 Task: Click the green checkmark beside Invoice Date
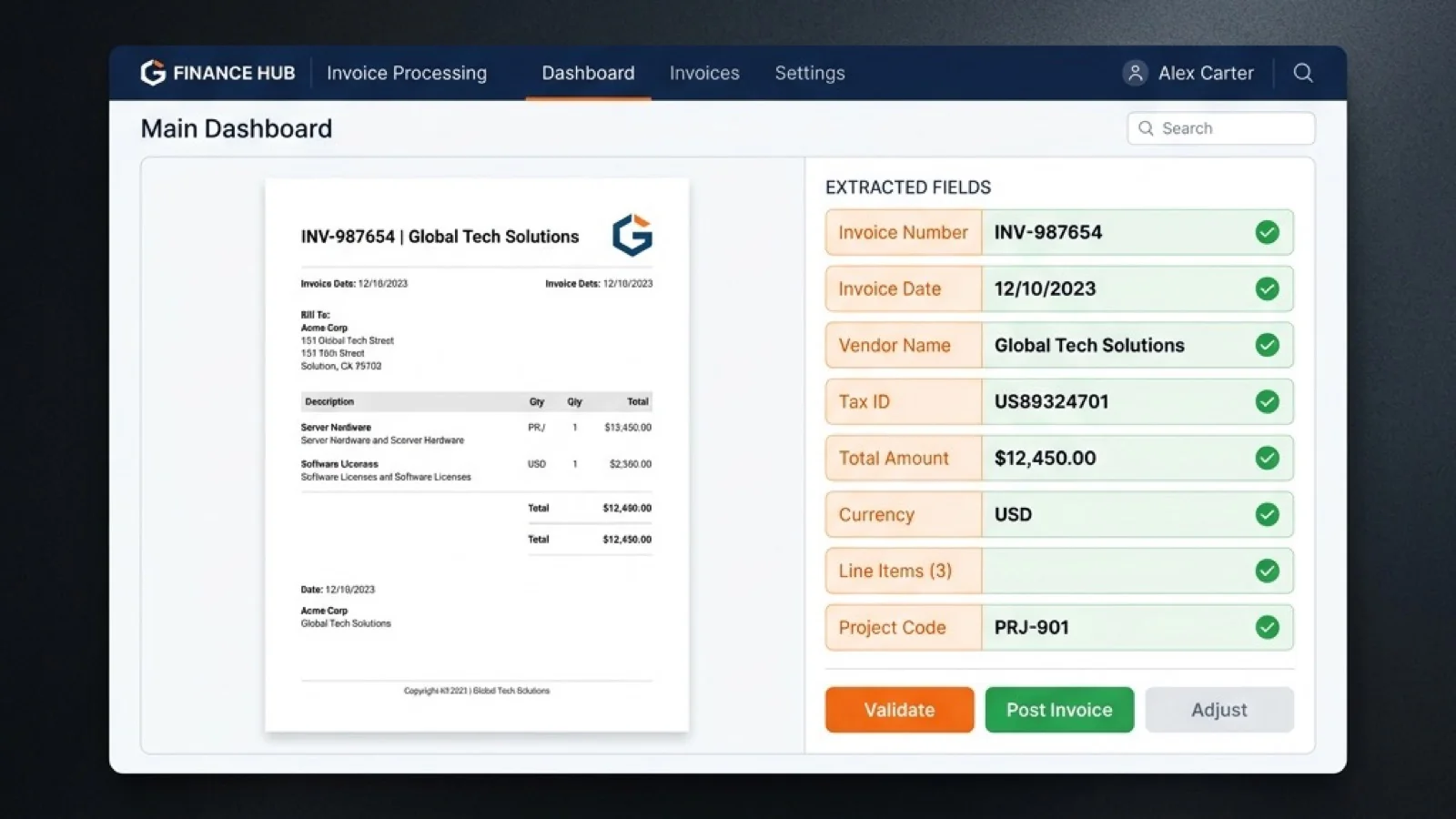coord(1267,288)
